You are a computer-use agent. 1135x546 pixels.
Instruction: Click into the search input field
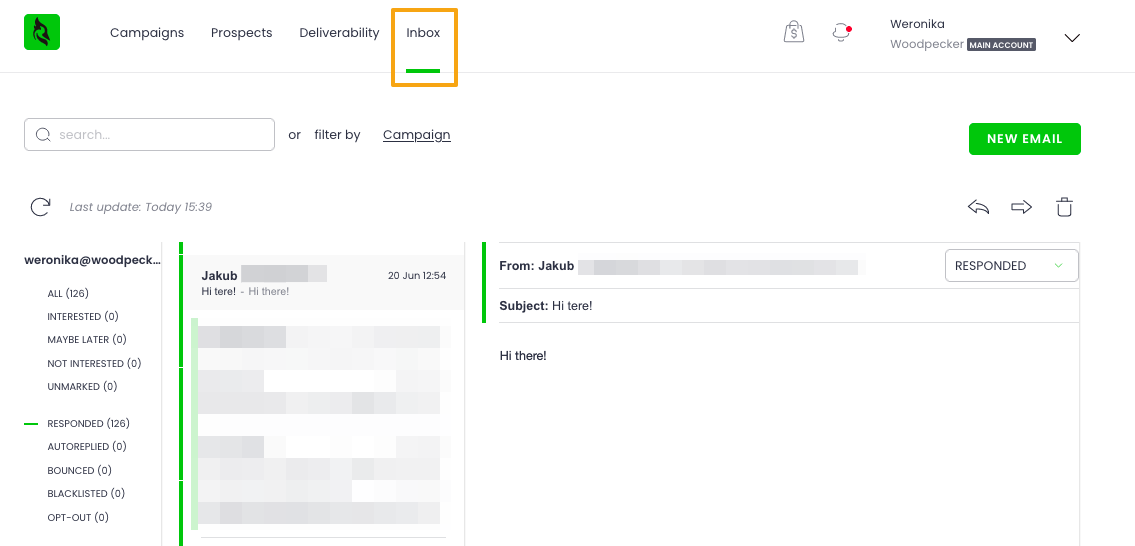(x=160, y=135)
